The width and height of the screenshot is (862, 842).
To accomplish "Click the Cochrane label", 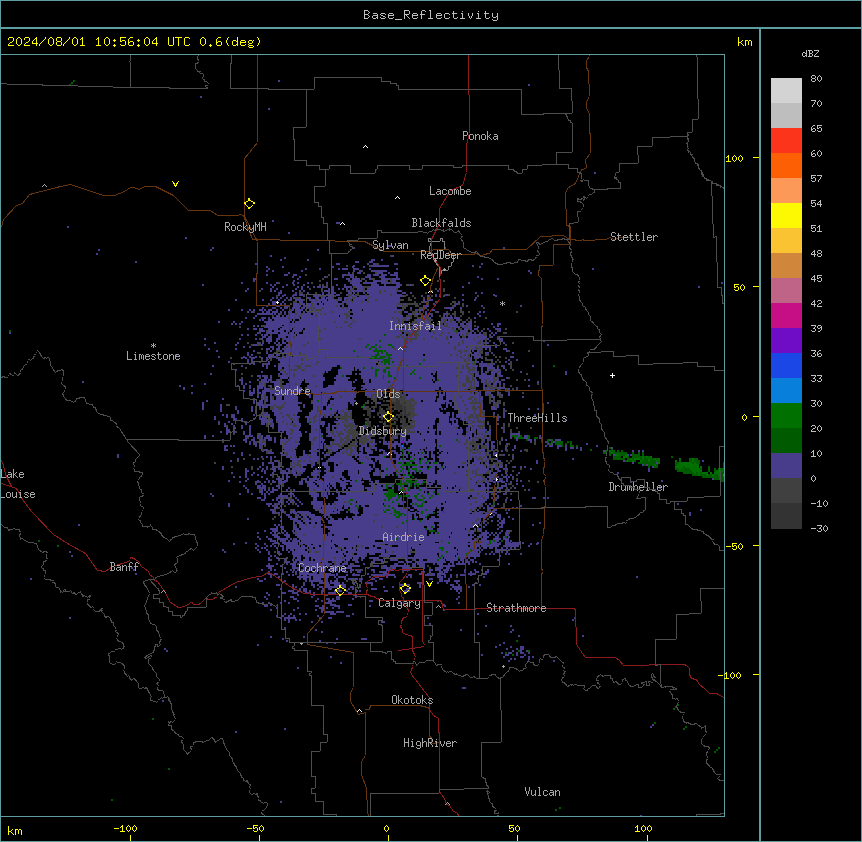I will [322, 568].
